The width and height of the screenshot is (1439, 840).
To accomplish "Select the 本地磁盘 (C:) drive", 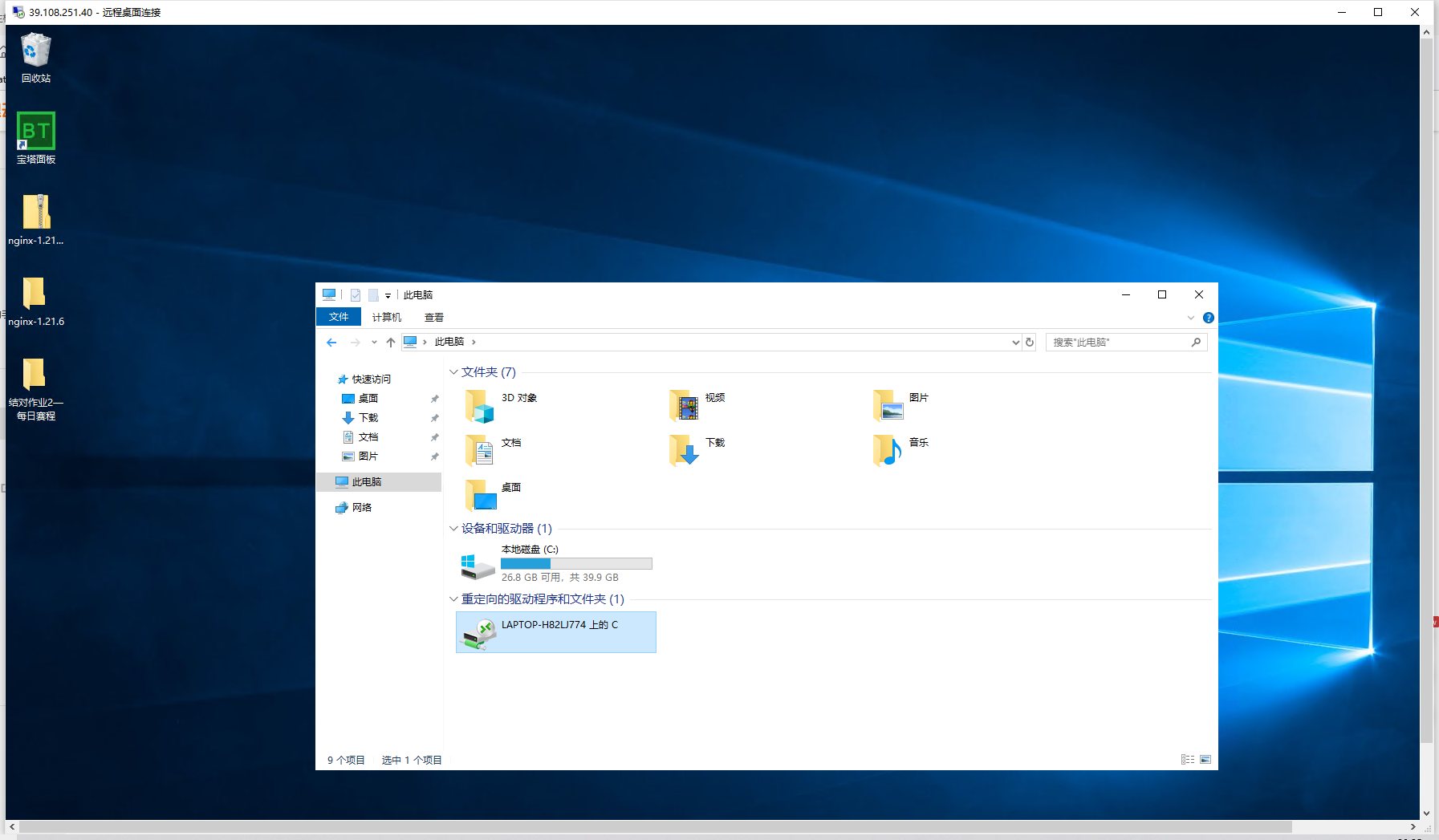I will coord(555,563).
